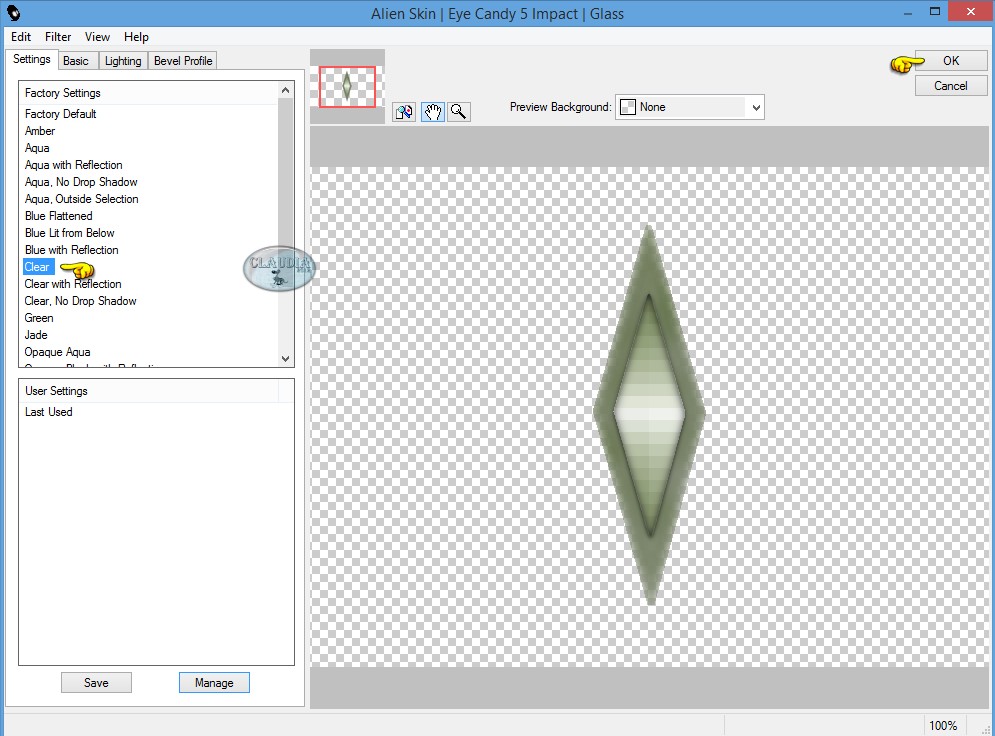Select Clear, No Drop Shadow preset
The width and height of the screenshot is (995, 736).
80,301
